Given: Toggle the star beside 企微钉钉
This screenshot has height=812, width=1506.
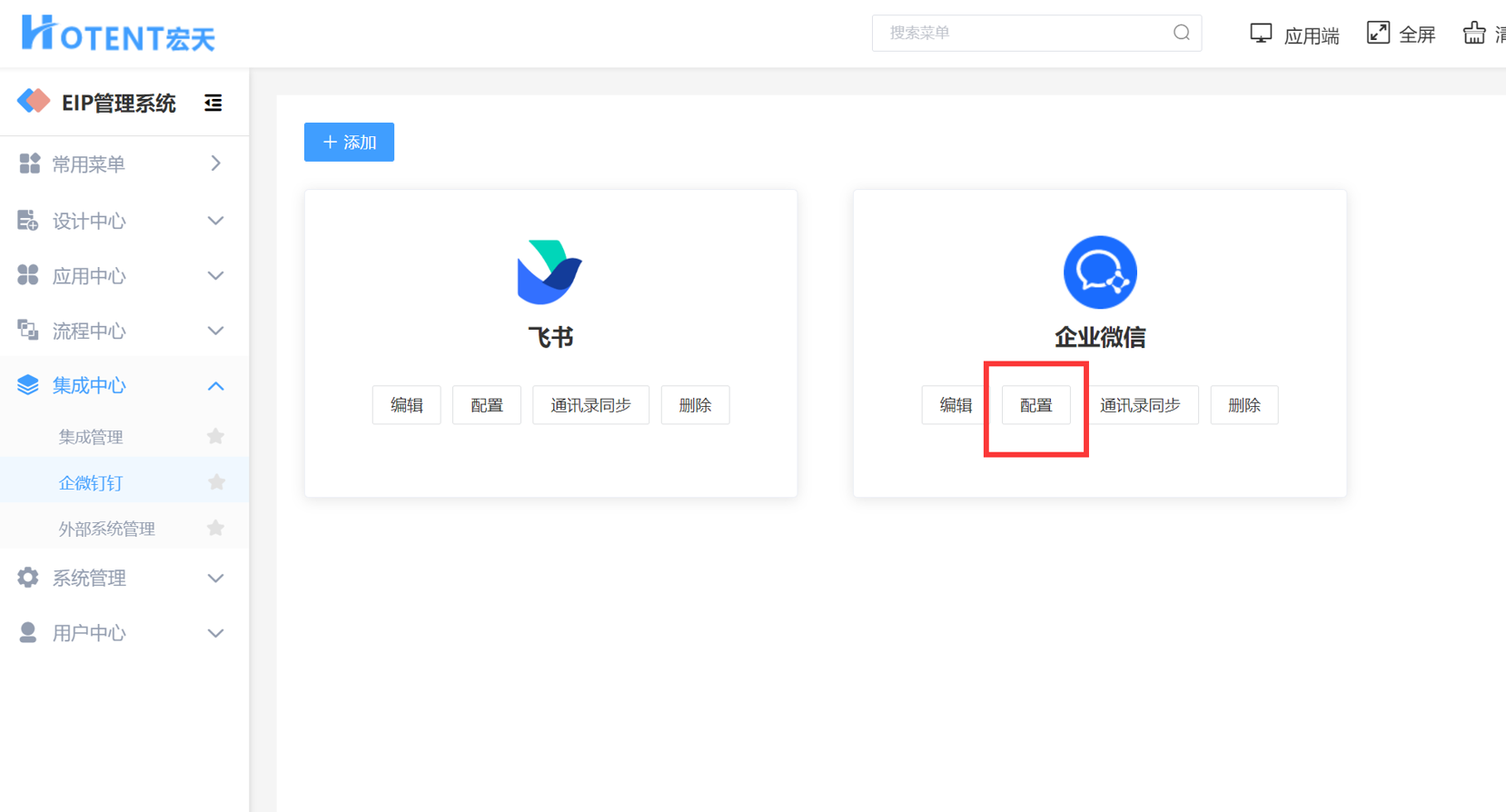Looking at the screenshot, I should click(215, 482).
